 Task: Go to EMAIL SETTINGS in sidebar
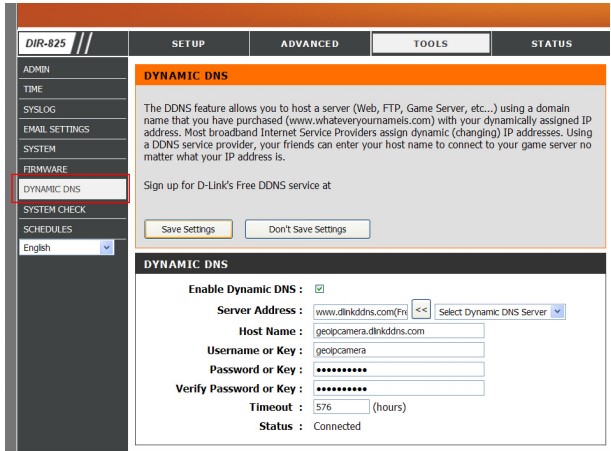pyautogui.click(x=72, y=129)
